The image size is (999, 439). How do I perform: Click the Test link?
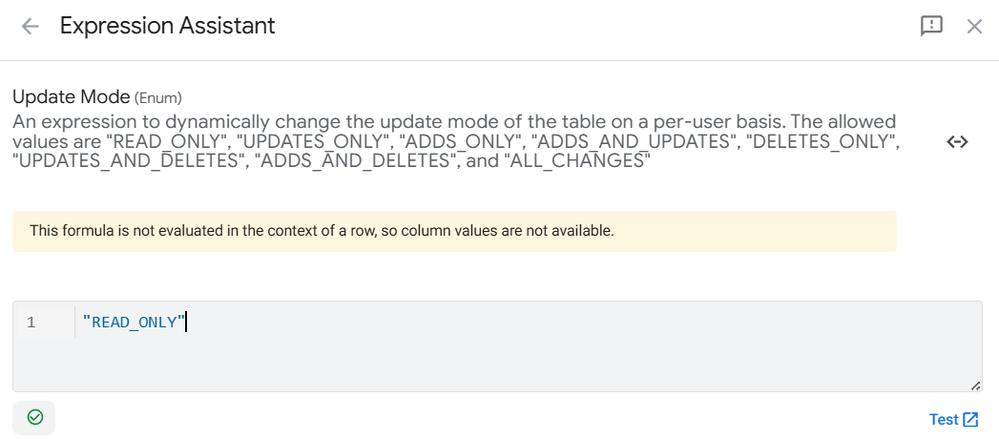pyautogui.click(x=944, y=419)
